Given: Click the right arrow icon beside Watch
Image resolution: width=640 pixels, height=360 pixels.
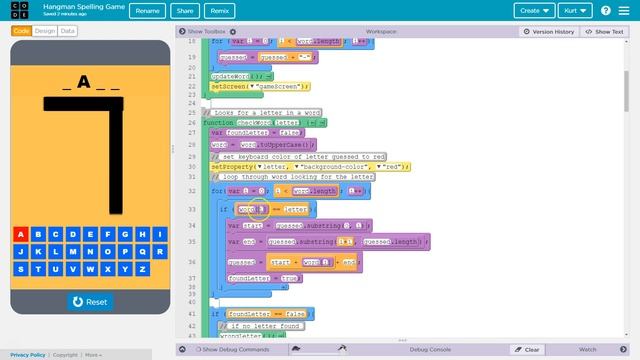Looking at the screenshot, I should tap(623, 349).
